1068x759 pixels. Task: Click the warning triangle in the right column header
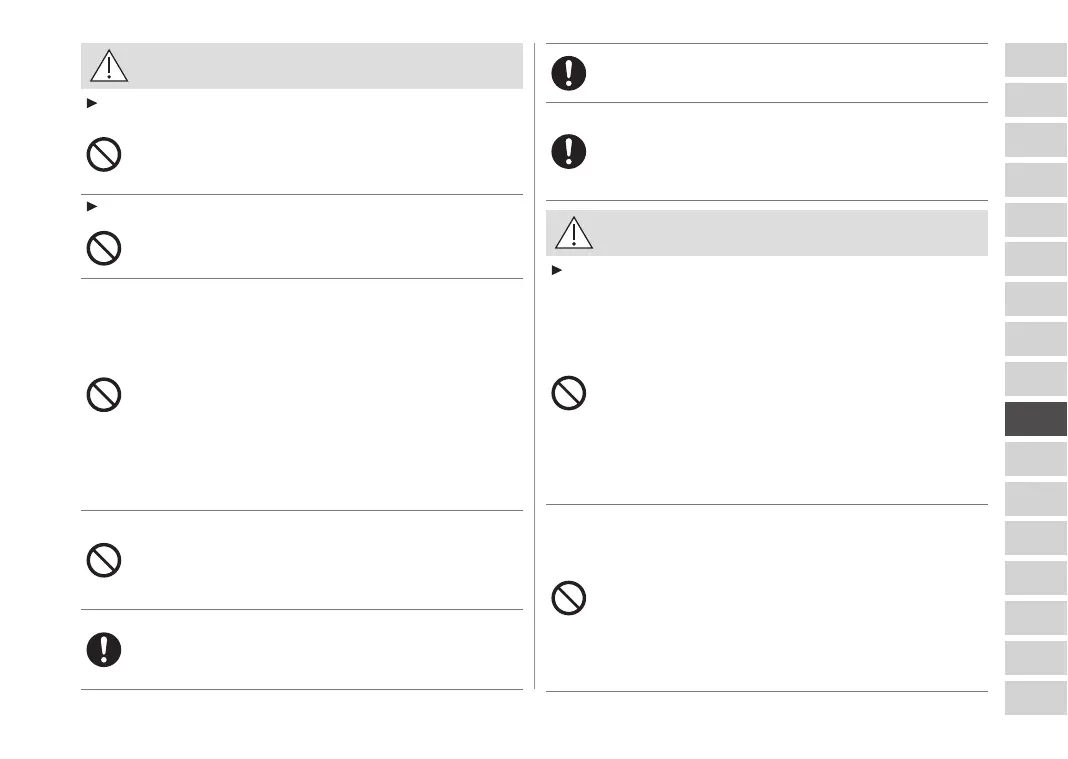[x=575, y=233]
